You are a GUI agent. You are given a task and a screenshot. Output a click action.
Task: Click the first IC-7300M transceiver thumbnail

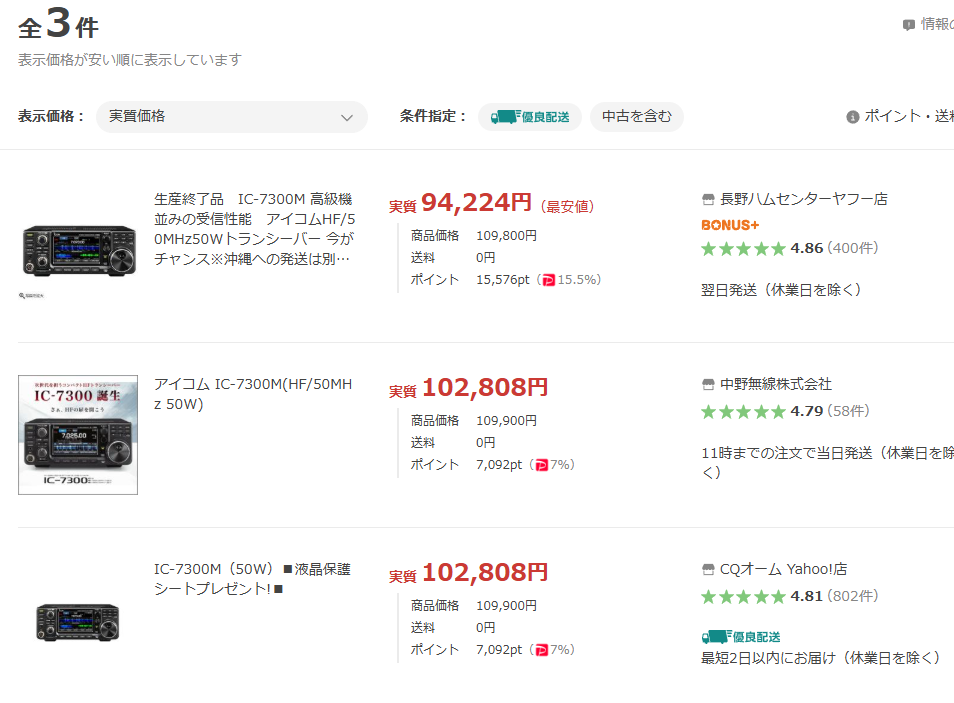click(78, 250)
